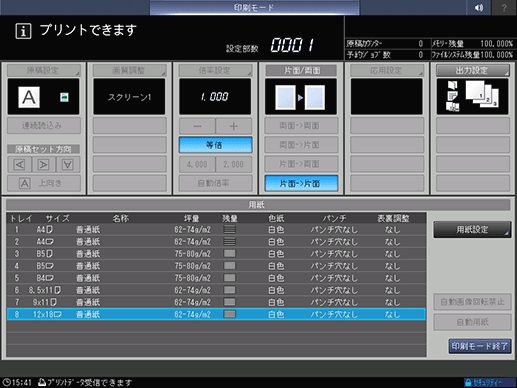
Task: Select tray 1 A4 paper row
Action: (x=216, y=229)
